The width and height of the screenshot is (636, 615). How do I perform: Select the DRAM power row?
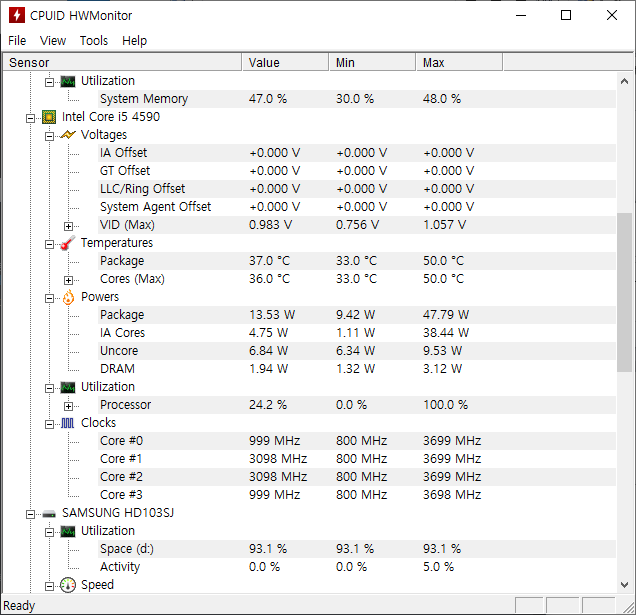[357, 369]
